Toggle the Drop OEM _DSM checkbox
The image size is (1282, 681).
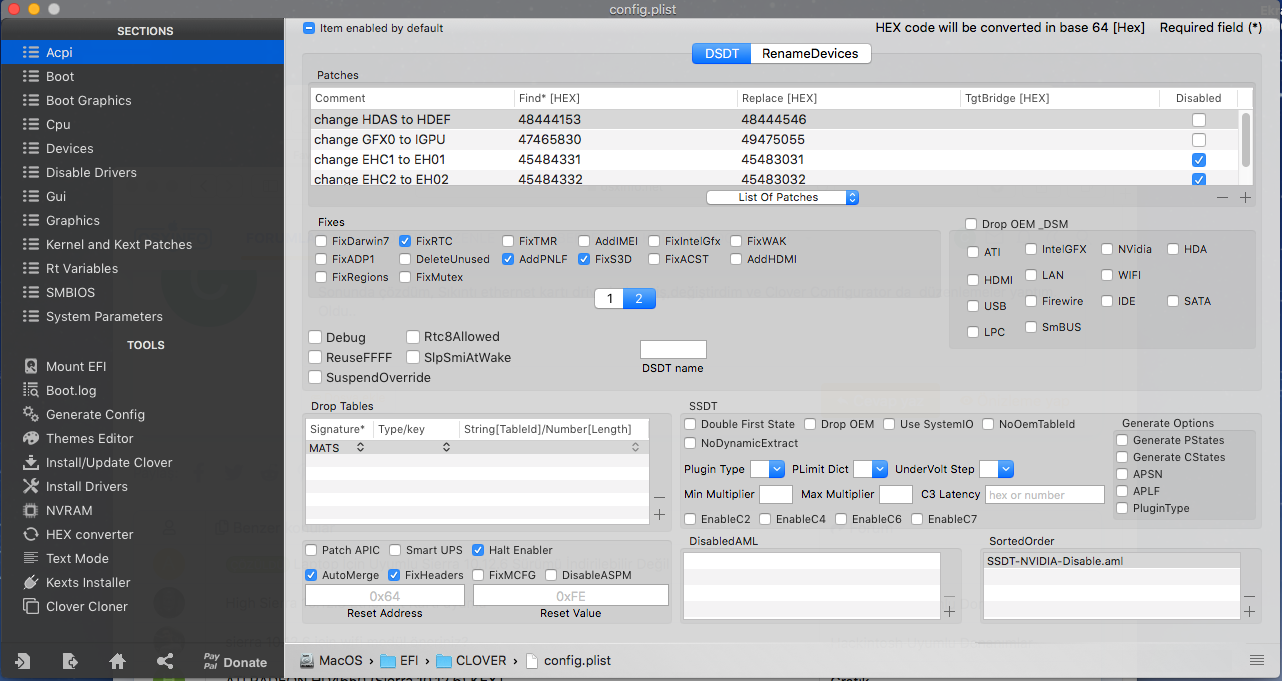point(971,224)
